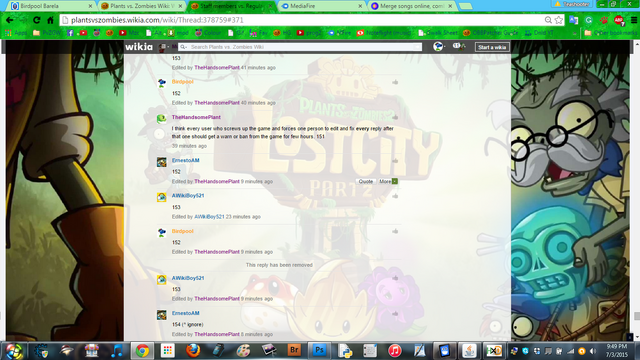
Task: Open ErnestoAM's profile from the 152 reply
Action: (x=185, y=160)
